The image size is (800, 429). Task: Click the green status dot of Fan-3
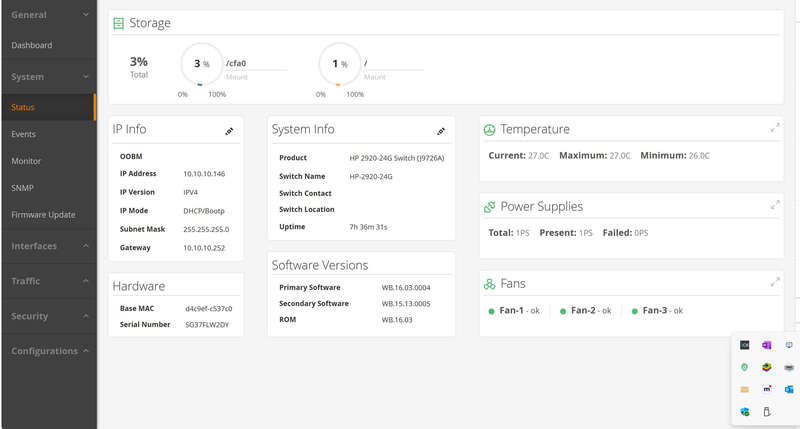(634, 311)
